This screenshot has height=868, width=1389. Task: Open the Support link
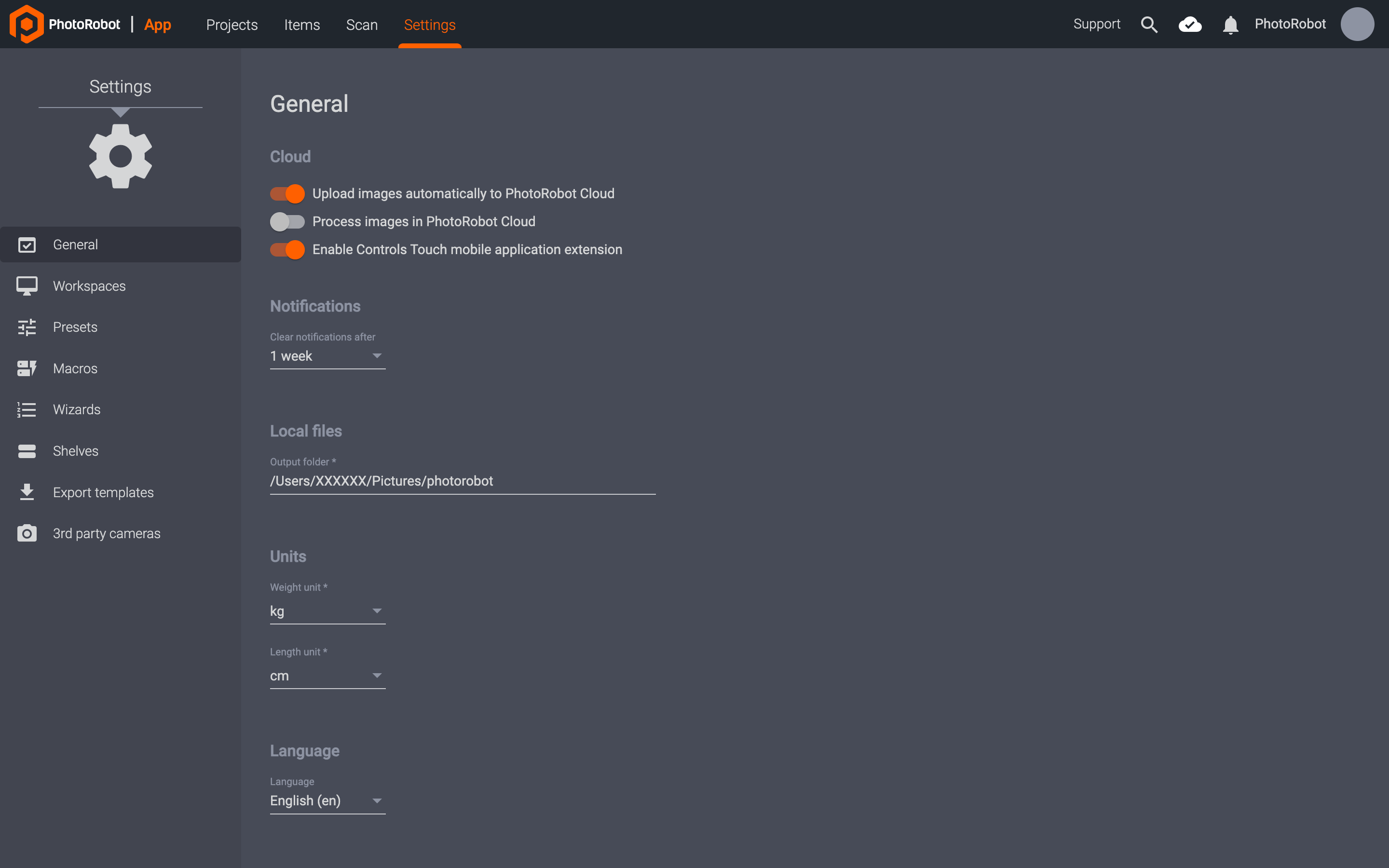[1096, 24]
